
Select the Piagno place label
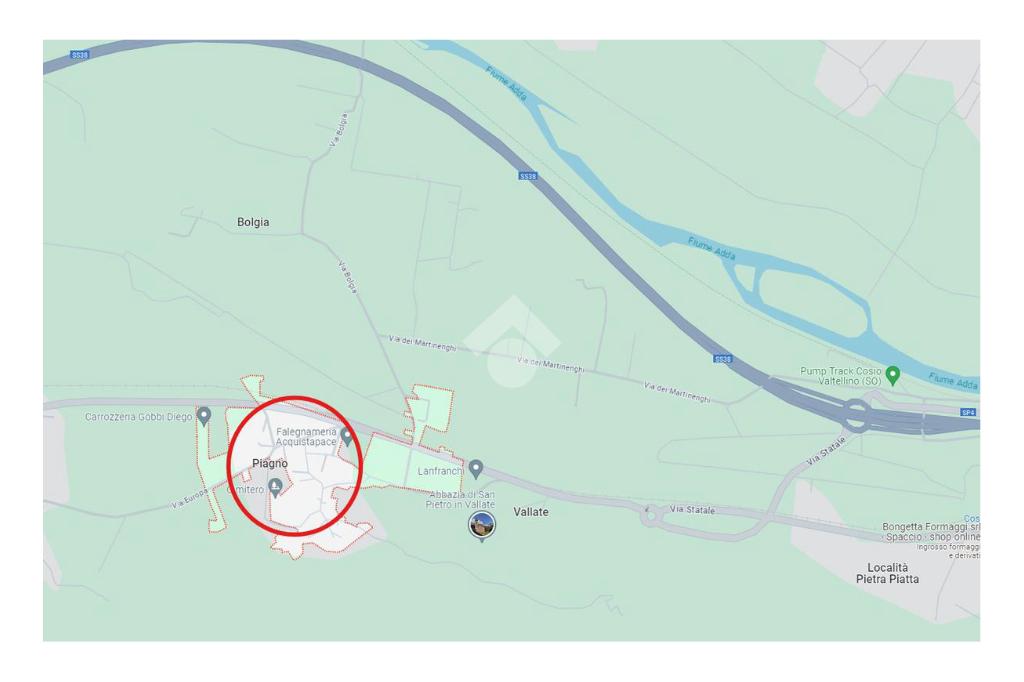coord(270,463)
